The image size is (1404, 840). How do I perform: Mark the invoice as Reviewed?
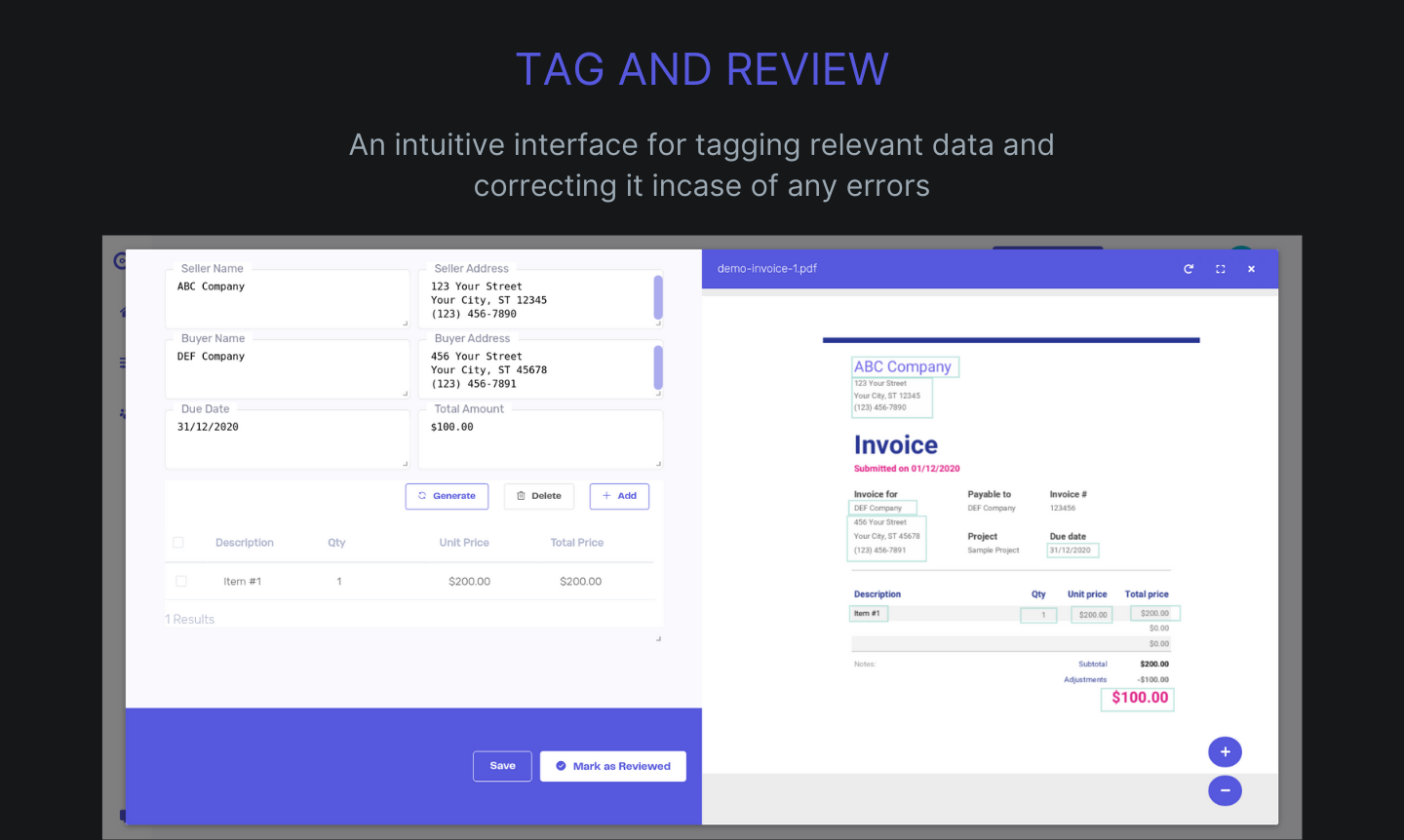[x=613, y=766]
